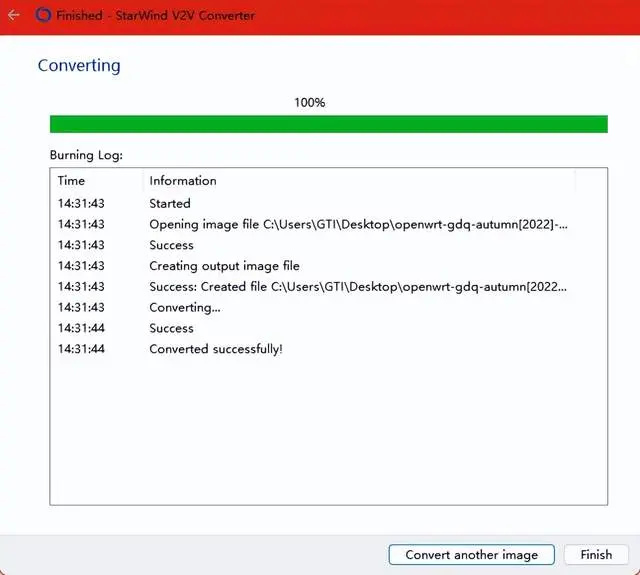Click the green 100% progress bar

coord(329,124)
